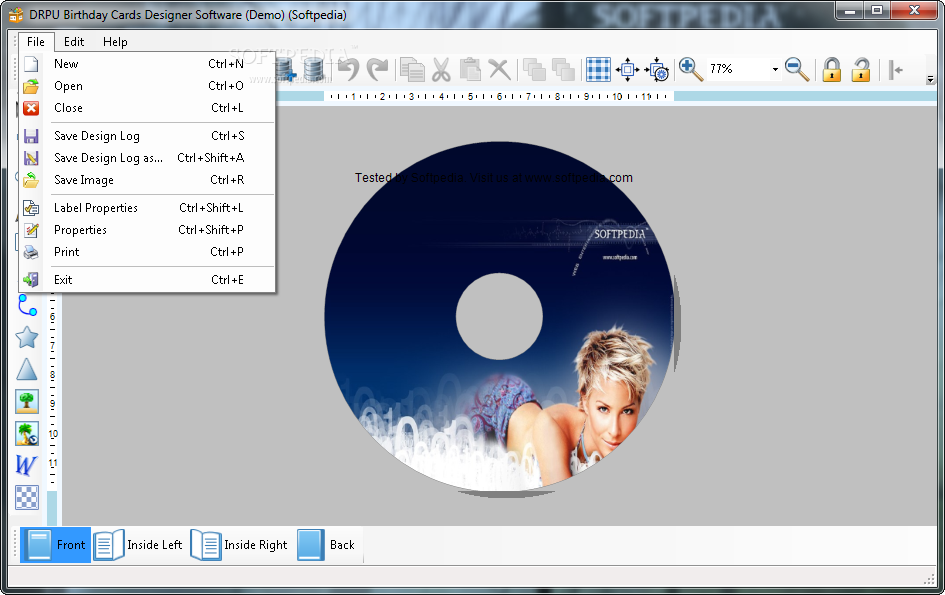Screen dimensions: 945x595
Task: Choose Print from the File menu
Action: coord(148,252)
